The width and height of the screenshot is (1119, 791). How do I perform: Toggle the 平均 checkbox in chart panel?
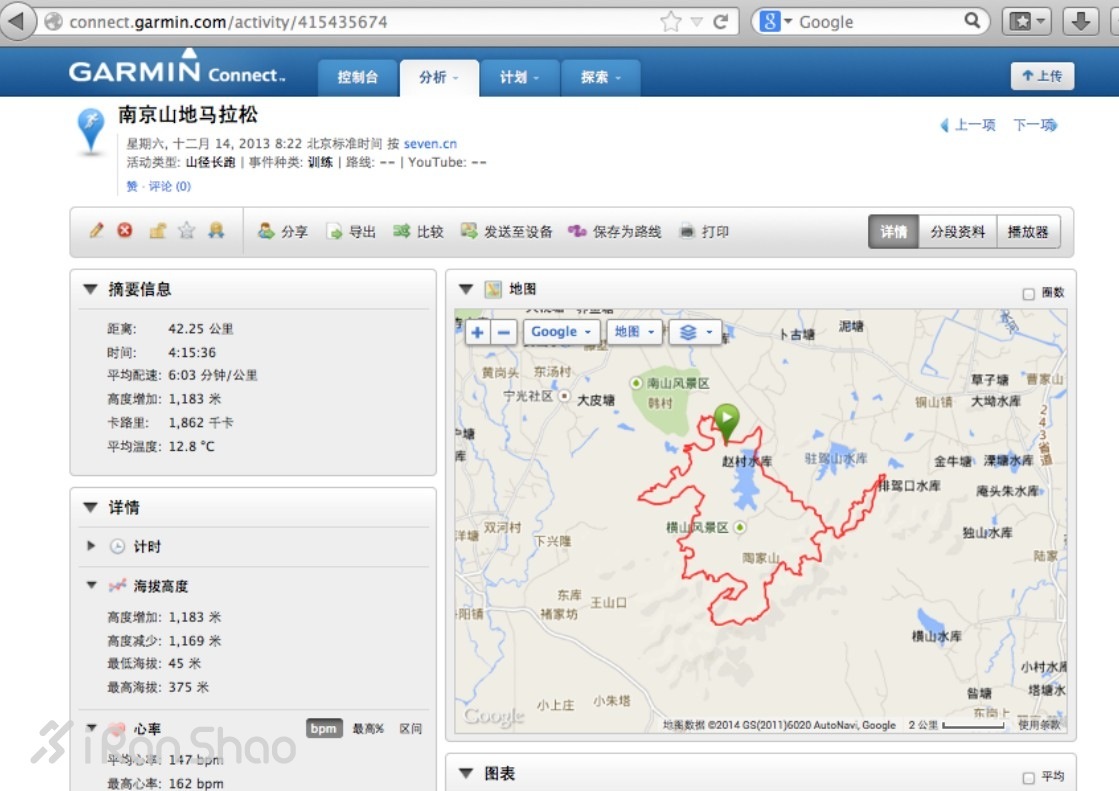pyautogui.click(x=1028, y=777)
